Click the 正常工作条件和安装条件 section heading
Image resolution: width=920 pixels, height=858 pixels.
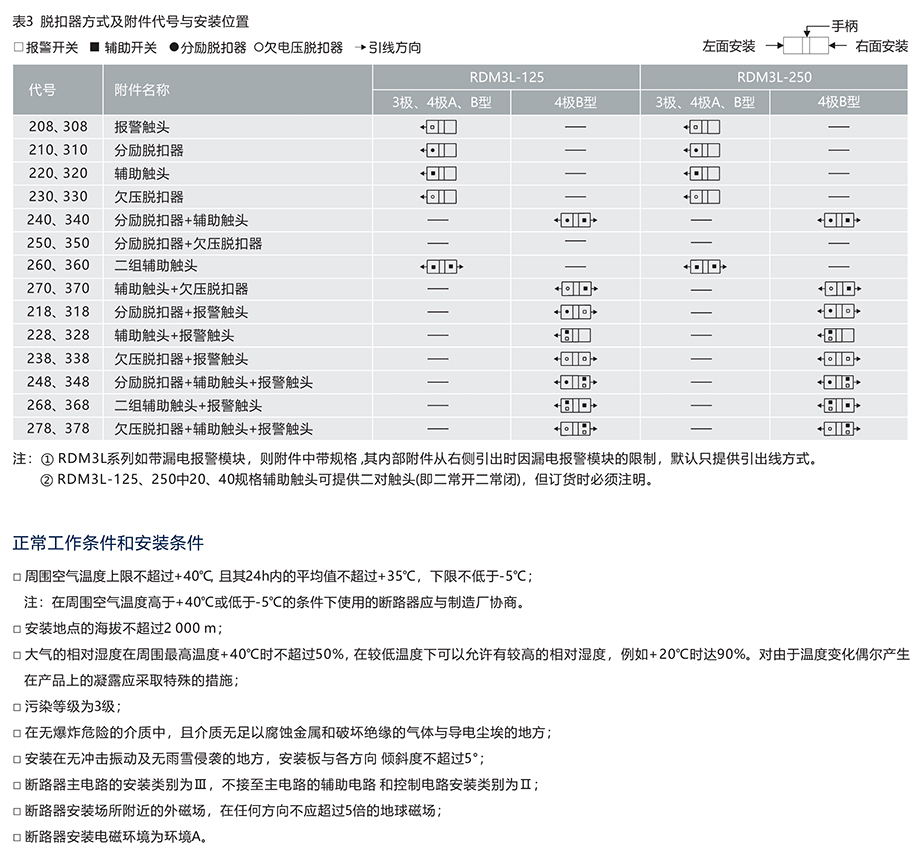[108, 543]
